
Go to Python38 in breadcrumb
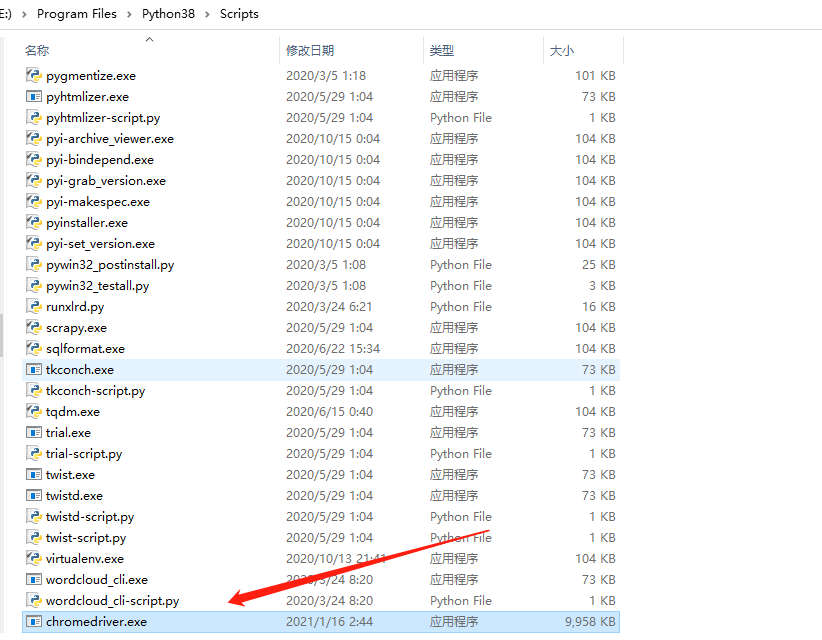click(x=168, y=14)
